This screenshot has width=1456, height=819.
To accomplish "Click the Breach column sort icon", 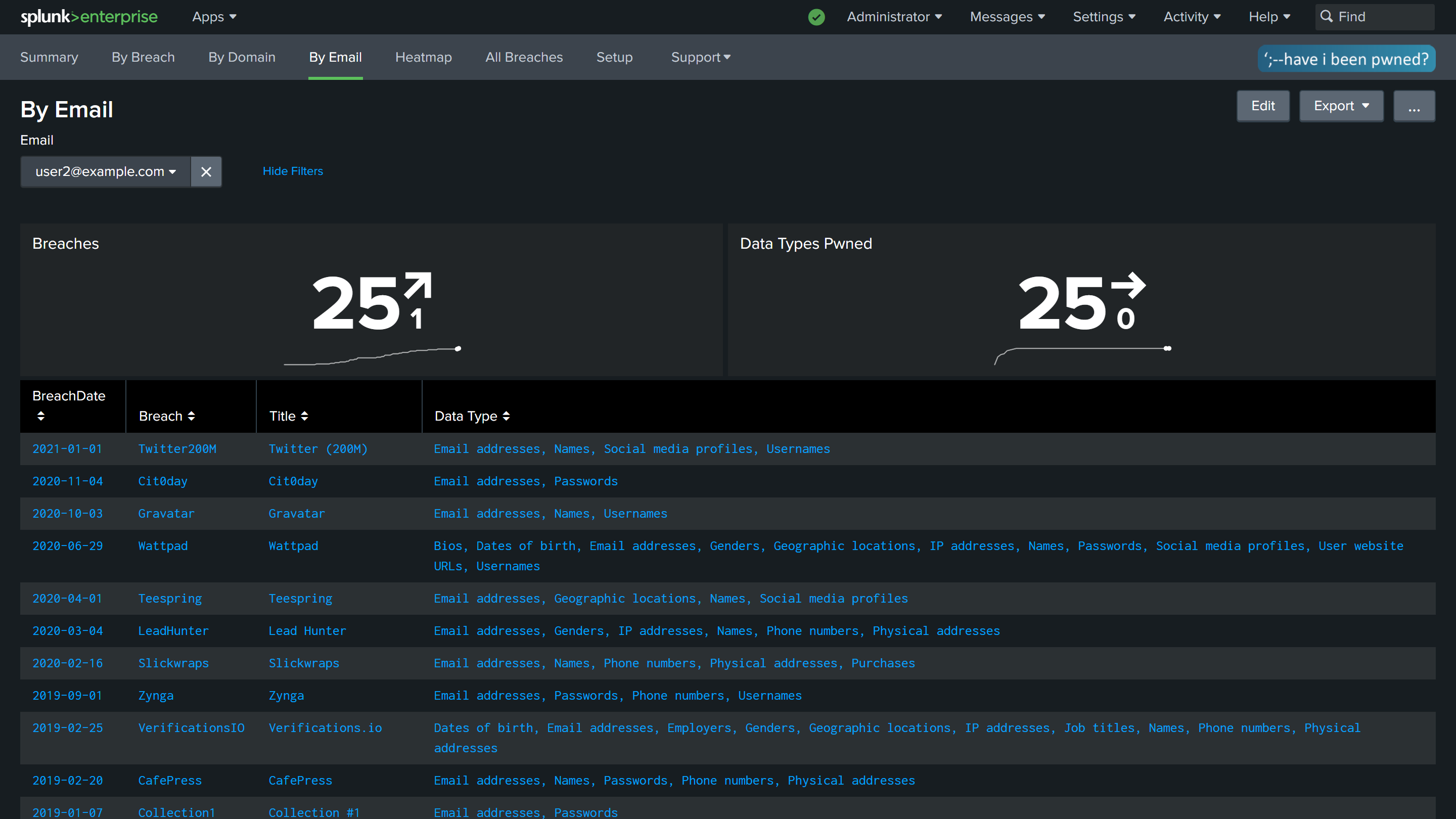I will (191, 416).
